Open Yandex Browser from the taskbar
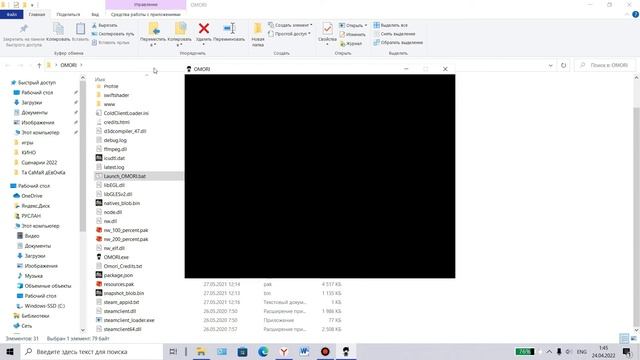Screen dimensions: 640x360 pyautogui.click(x=284, y=351)
